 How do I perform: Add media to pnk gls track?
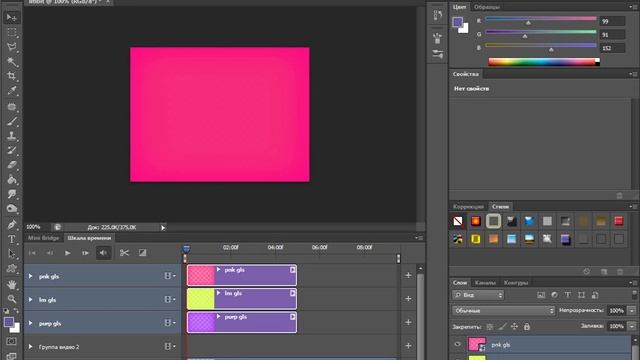click(x=408, y=276)
